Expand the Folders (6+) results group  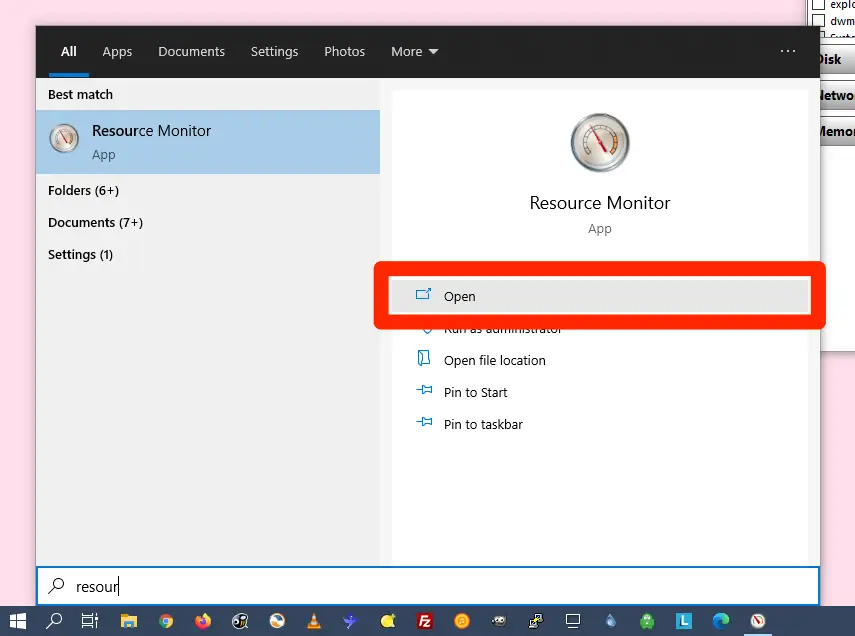click(83, 190)
